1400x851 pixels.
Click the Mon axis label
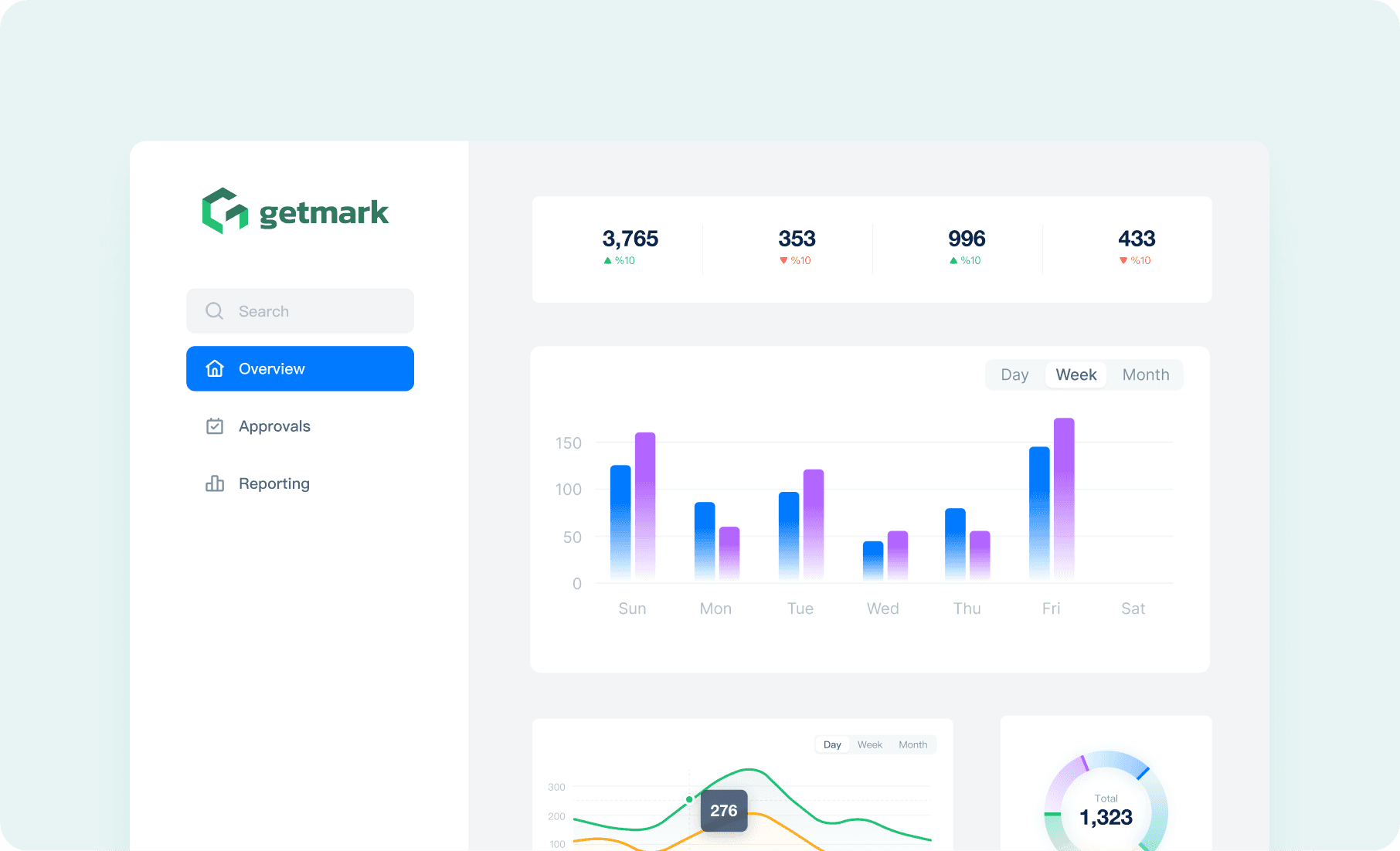click(715, 609)
